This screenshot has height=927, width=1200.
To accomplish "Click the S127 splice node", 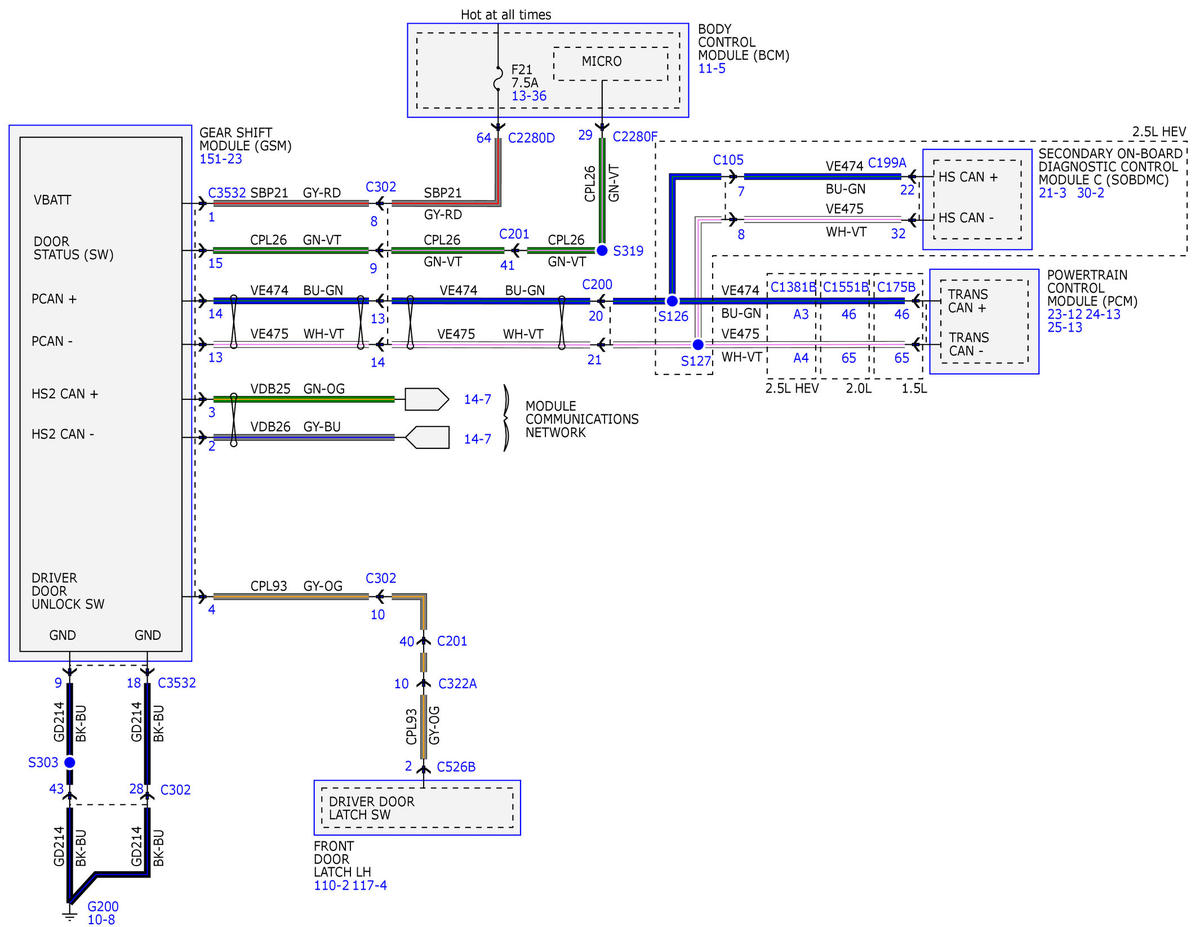I will [698, 345].
